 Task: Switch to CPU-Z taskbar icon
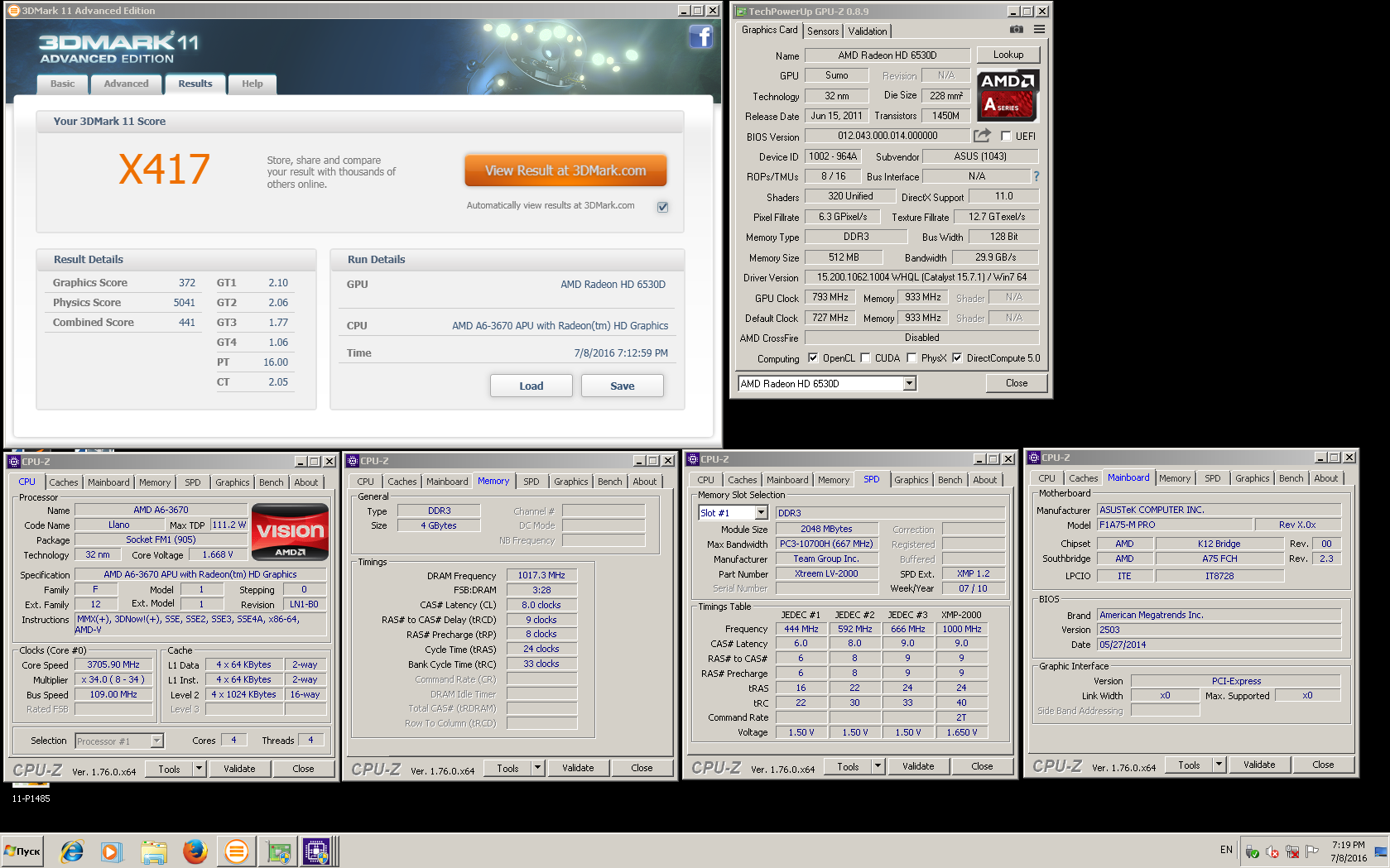(x=316, y=851)
